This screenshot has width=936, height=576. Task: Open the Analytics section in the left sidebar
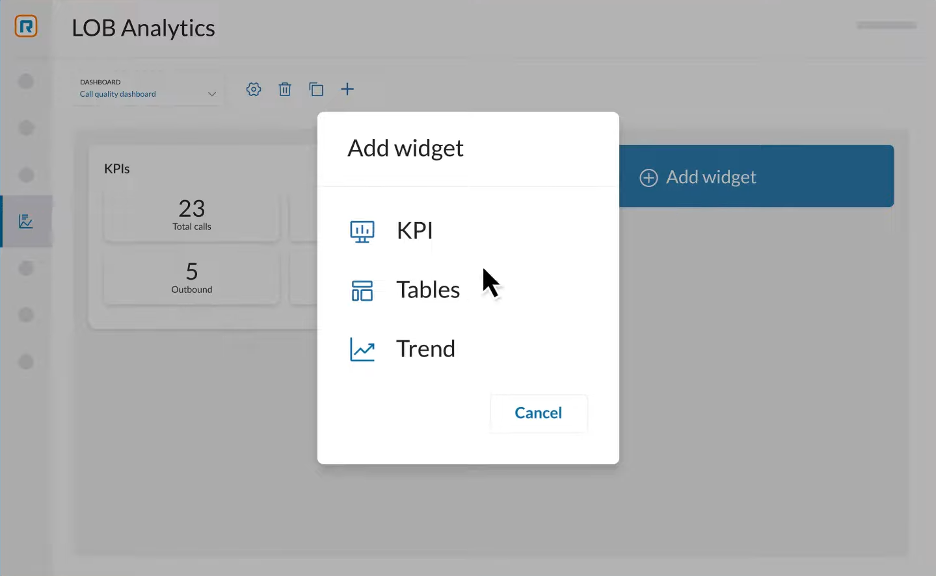pyautogui.click(x=26, y=220)
